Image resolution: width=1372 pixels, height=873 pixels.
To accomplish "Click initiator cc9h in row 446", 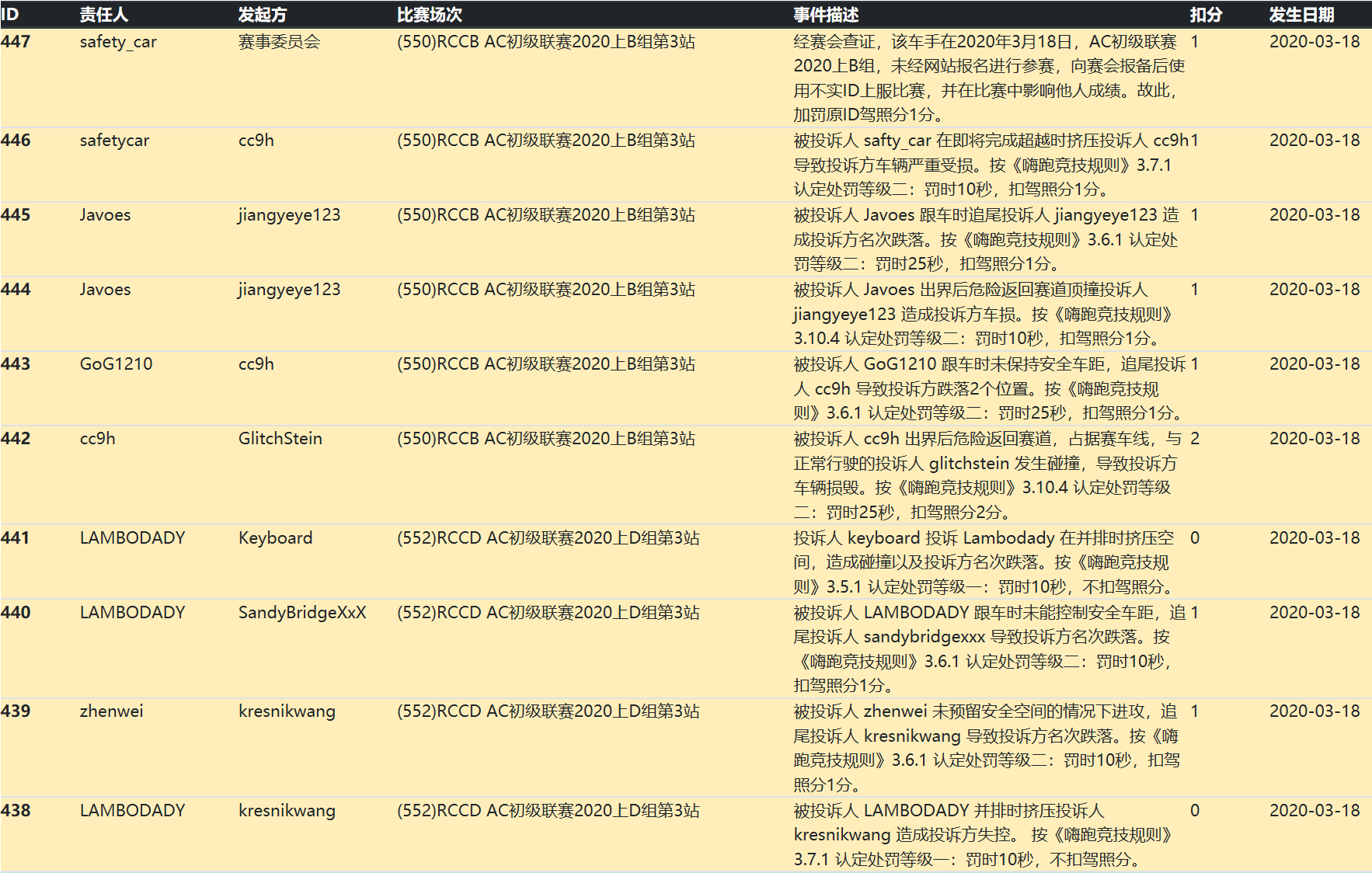I will pos(256,141).
